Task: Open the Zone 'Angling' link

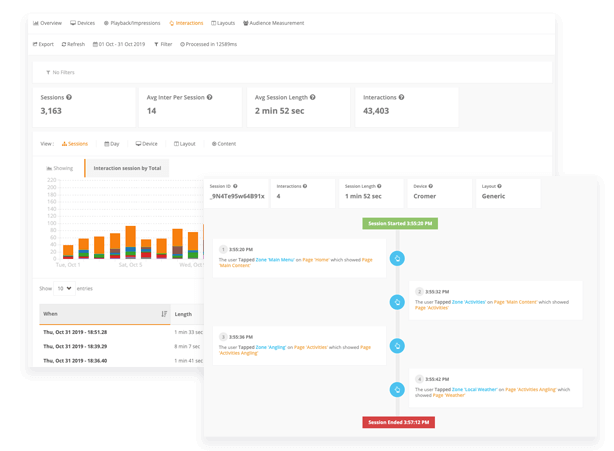Action: click(271, 347)
